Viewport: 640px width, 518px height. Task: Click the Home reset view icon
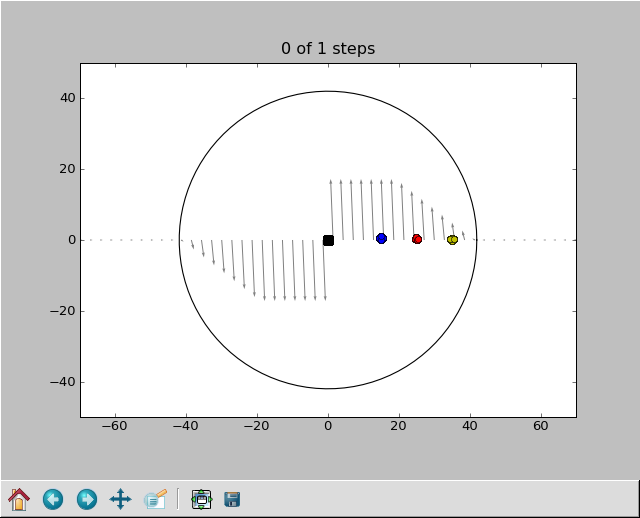tap(19, 499)
